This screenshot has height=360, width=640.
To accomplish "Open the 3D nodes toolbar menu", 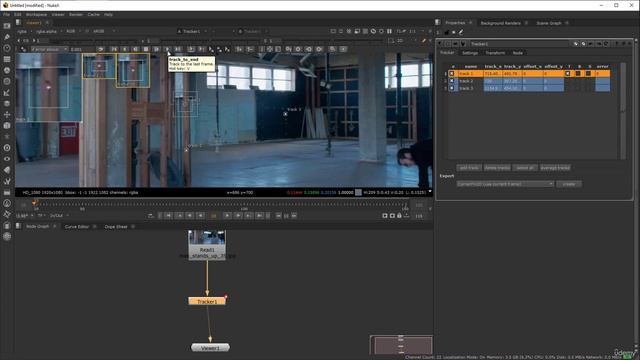I will (7, 126).
